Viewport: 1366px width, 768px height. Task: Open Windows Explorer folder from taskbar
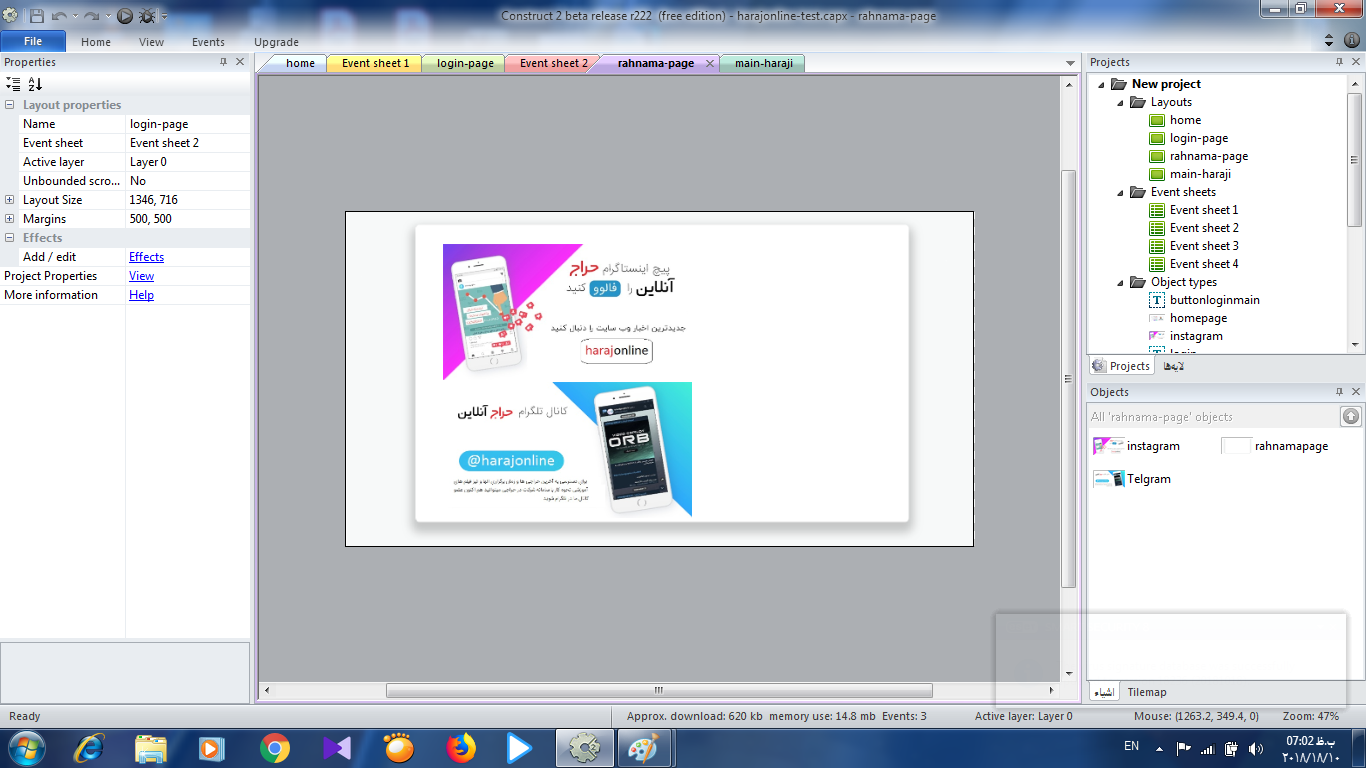151,748
